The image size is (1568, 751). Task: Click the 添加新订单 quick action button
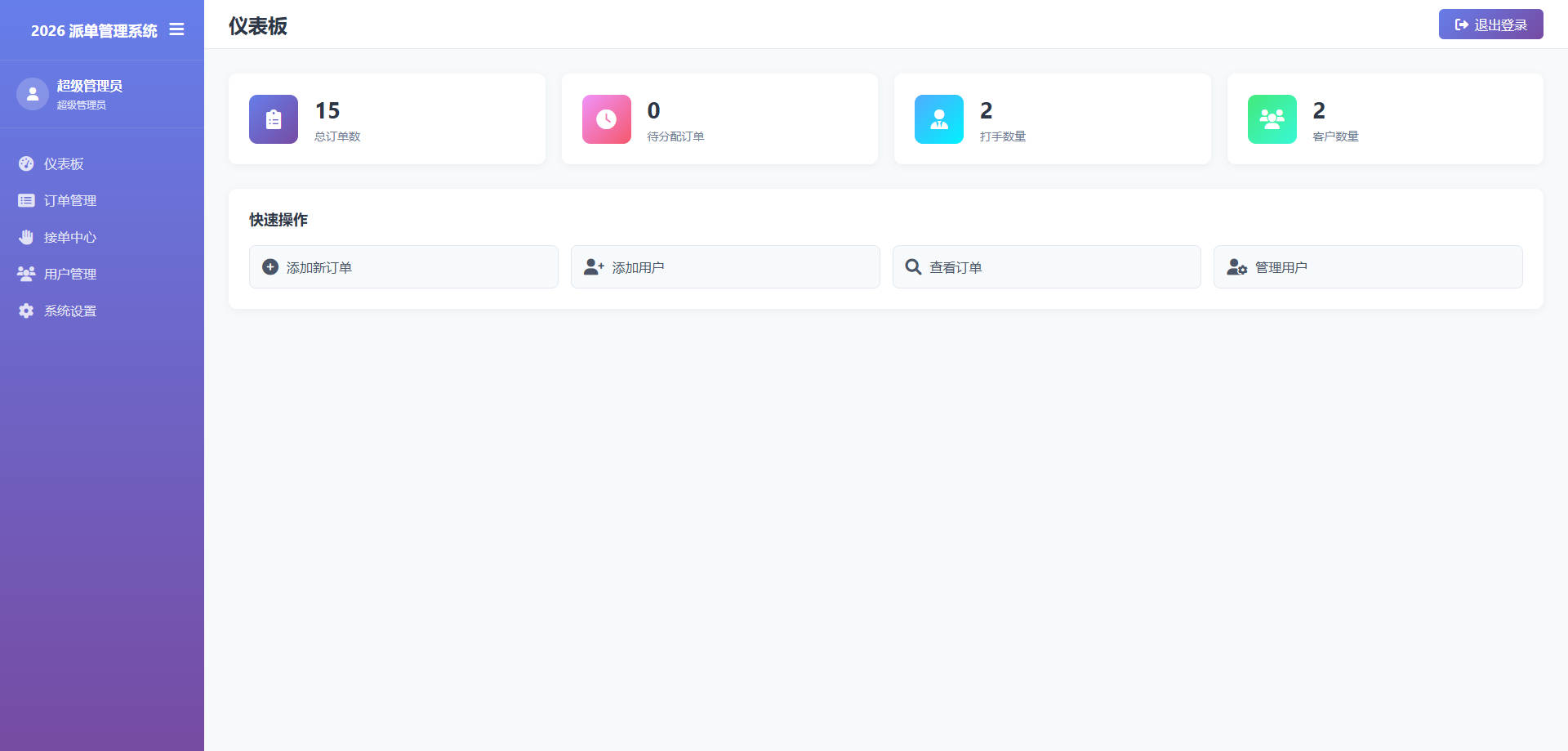pos(403,267)
